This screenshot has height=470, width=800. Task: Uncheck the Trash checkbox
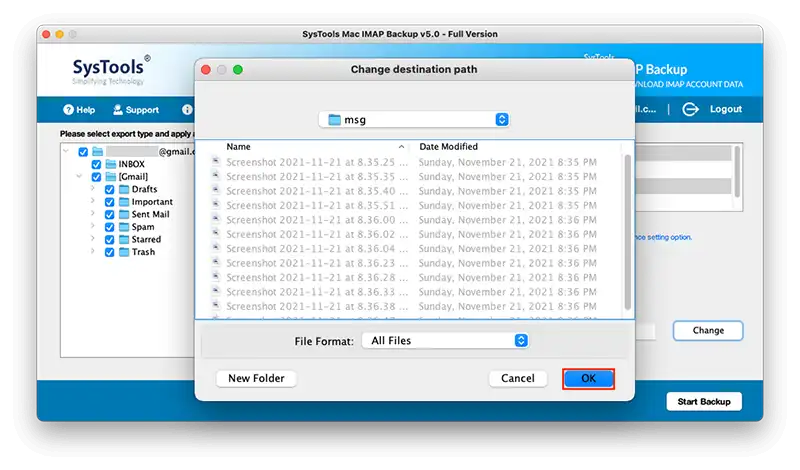tap(109, 252)
